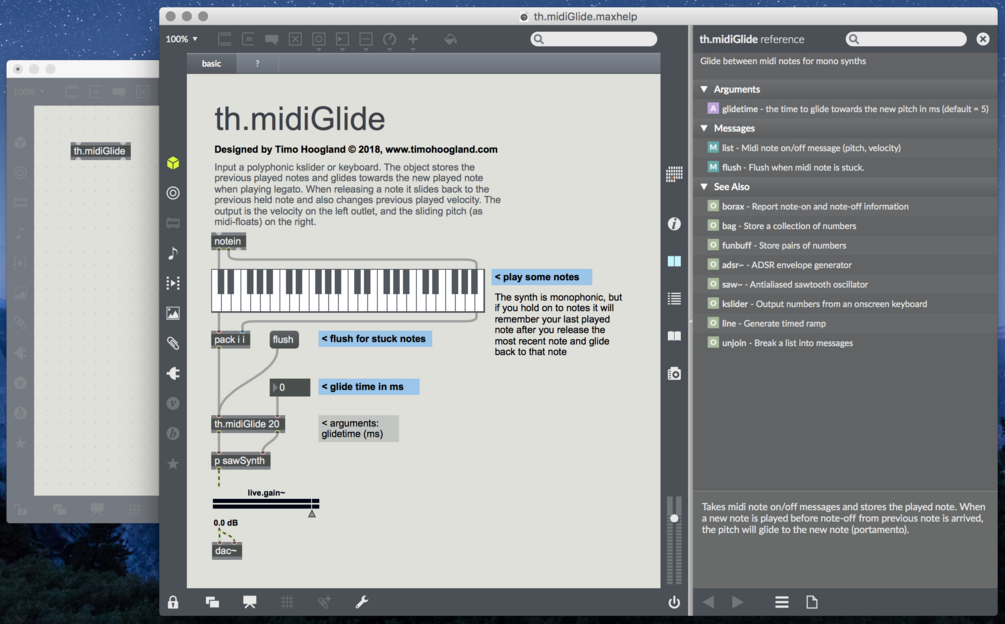Open the Calendar grid icon in right toolbar
The height and width of the screenshot is (624, 1005).
click(674, 174)
